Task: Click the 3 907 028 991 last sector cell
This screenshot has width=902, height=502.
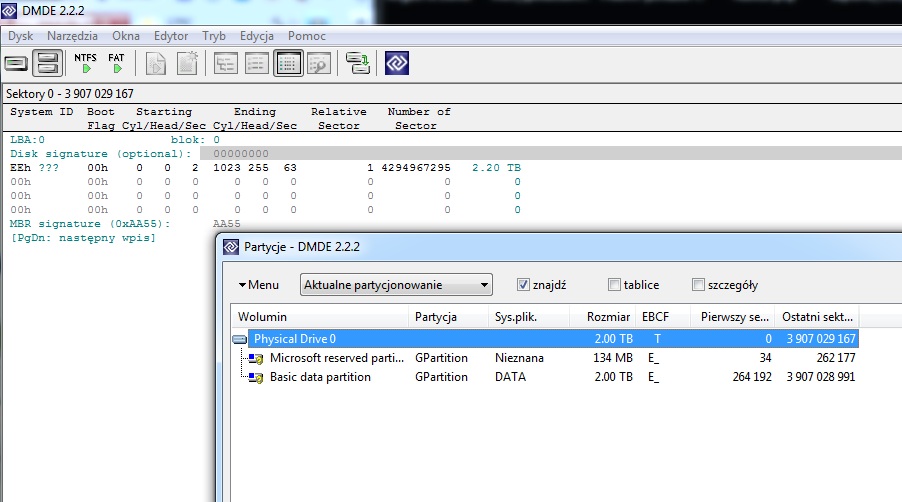Action: click(821, 377)
